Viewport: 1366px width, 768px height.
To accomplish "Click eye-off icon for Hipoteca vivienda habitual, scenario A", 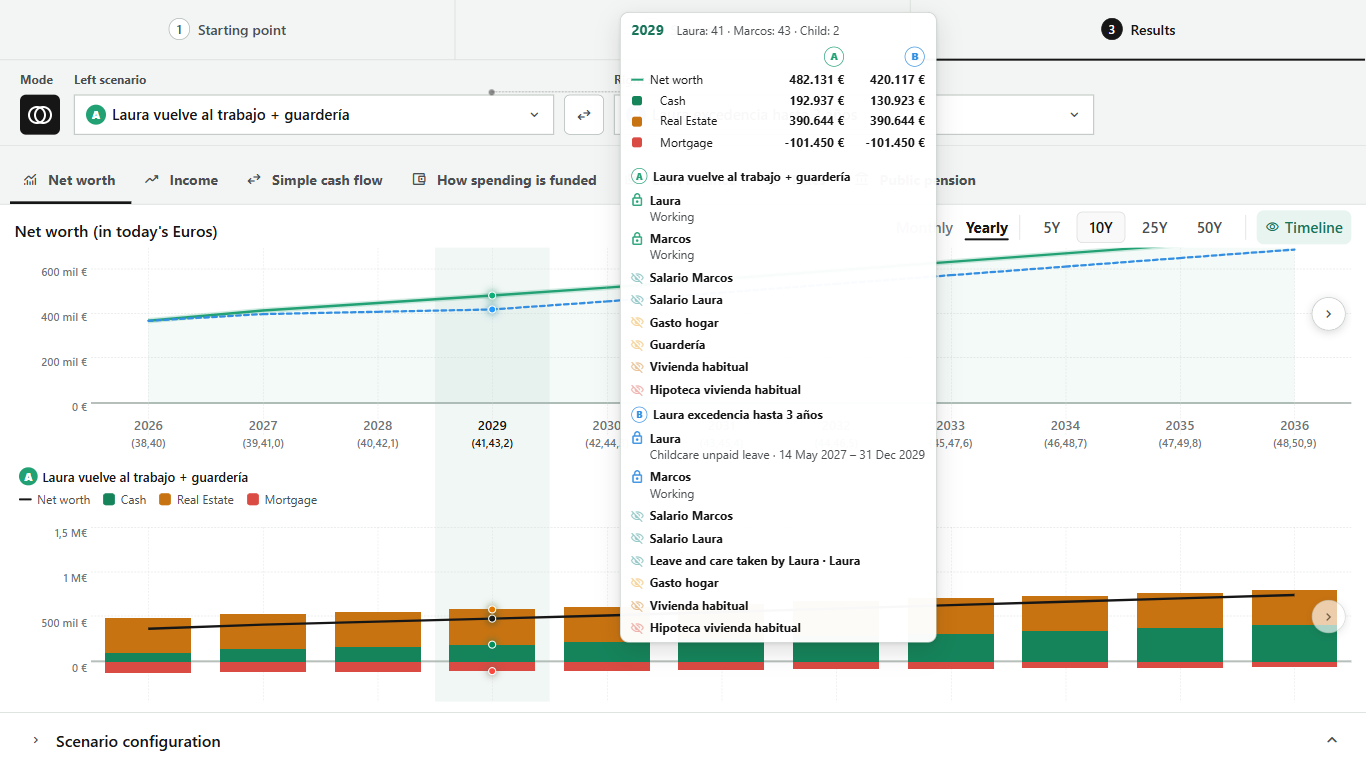I will pos(638,390).
